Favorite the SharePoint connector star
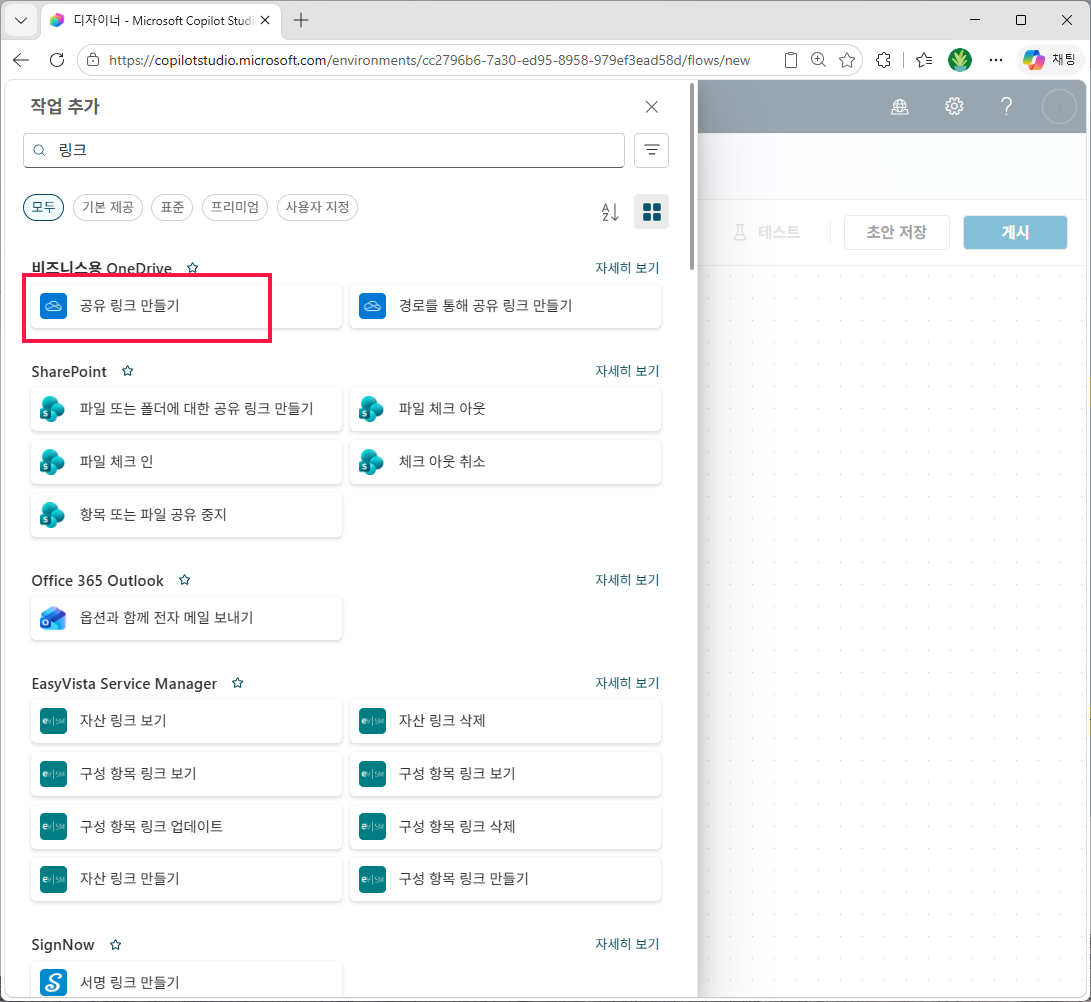The height and width of the screenshot is (1002, 1091). pyautogui.click(x=127, y=371)
